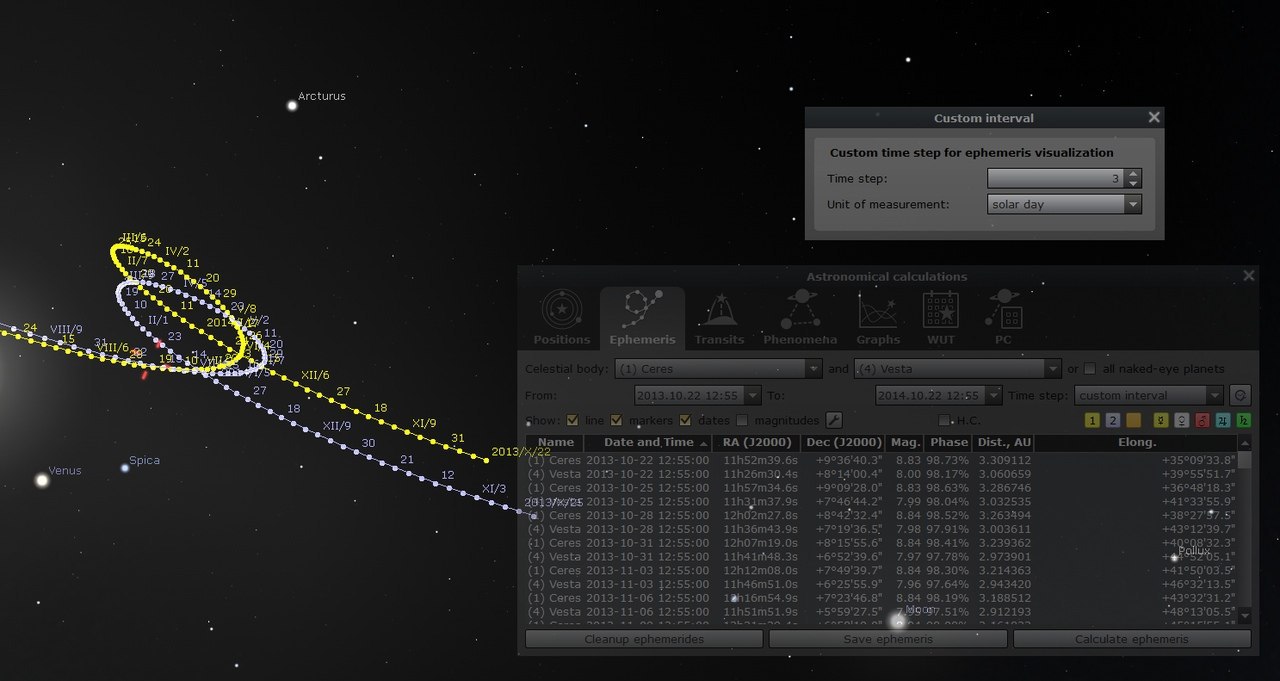Sort table by Elong. column header
The image size is (1280, 681).
(1137, 442)
